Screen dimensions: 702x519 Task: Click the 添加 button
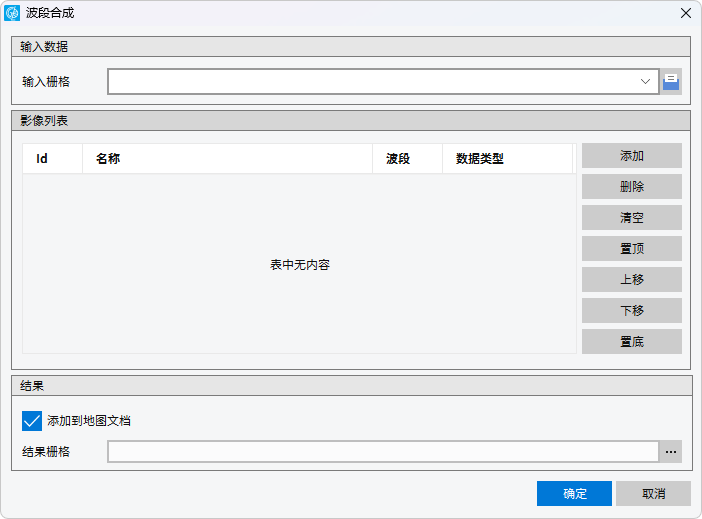pyautogui.click(x=631, y=156)
